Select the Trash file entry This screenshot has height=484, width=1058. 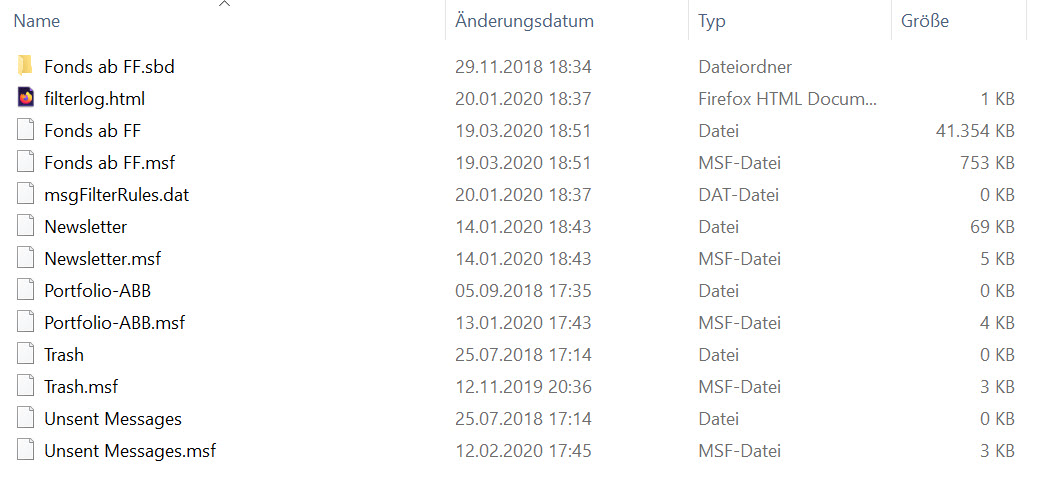coord(64,354)
